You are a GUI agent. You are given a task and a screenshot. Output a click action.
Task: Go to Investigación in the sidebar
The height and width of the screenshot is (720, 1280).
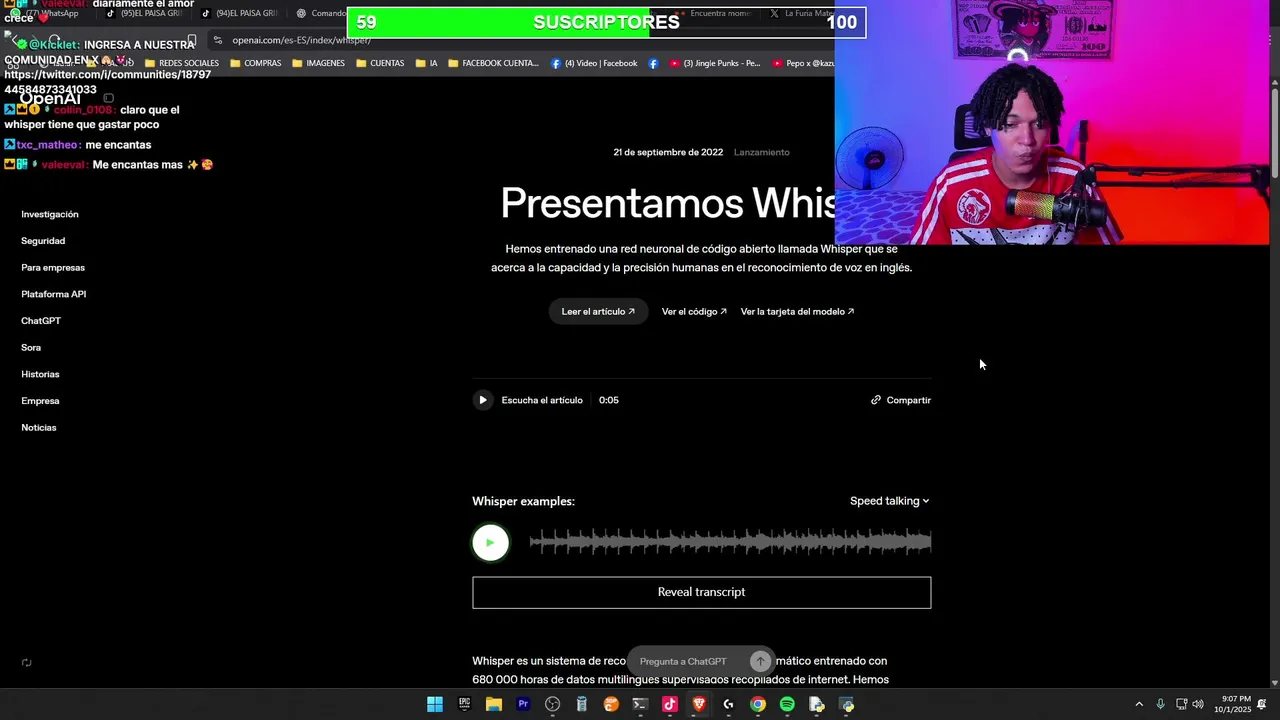point(50,214)
